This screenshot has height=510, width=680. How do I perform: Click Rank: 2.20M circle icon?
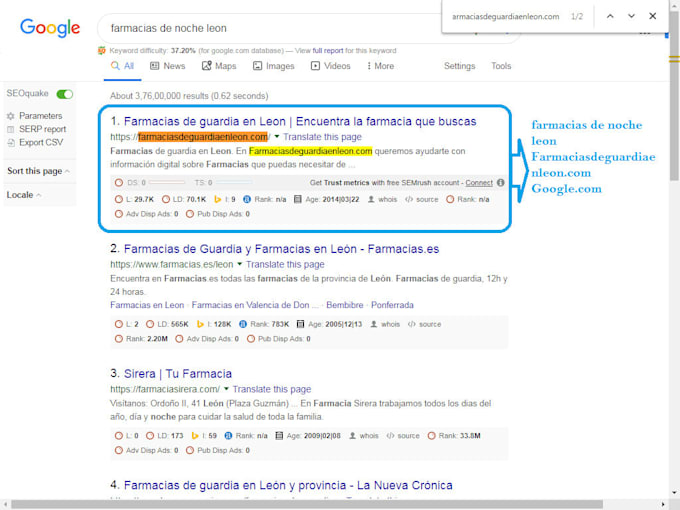point(118,339)
